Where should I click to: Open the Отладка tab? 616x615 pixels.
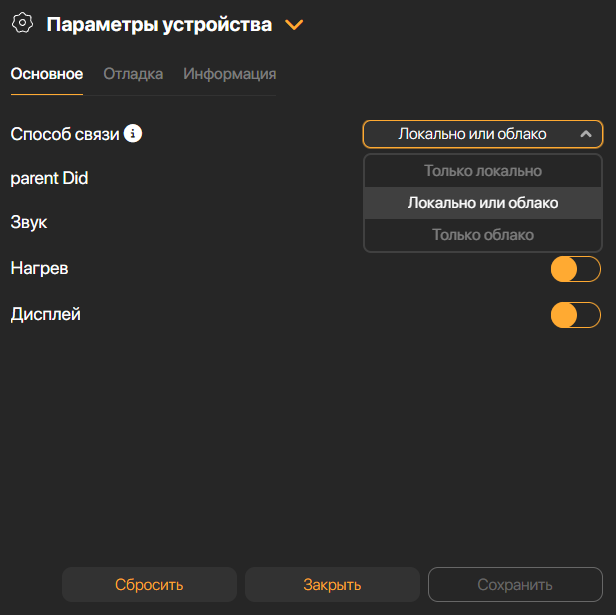click(x=133, y=74)
